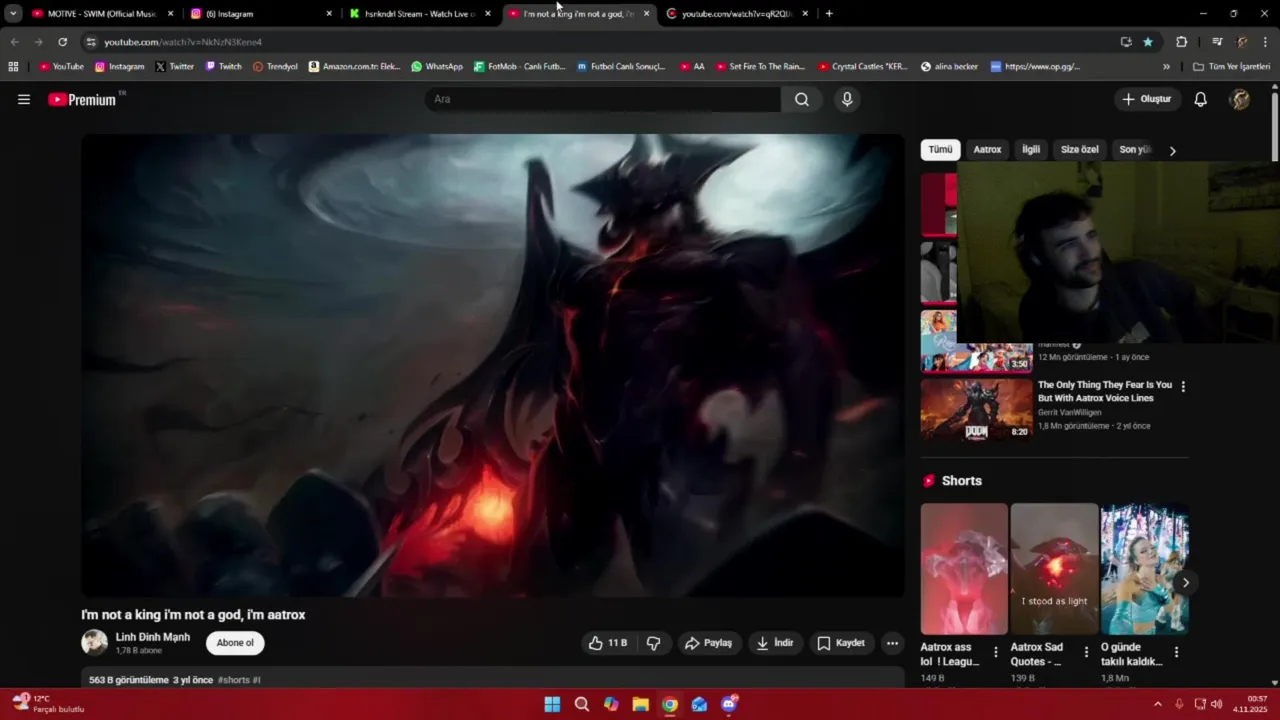This screenshot has height=720, width=1280.
Task: Open the I stood as light short
Action: [x=1054, y=568]
